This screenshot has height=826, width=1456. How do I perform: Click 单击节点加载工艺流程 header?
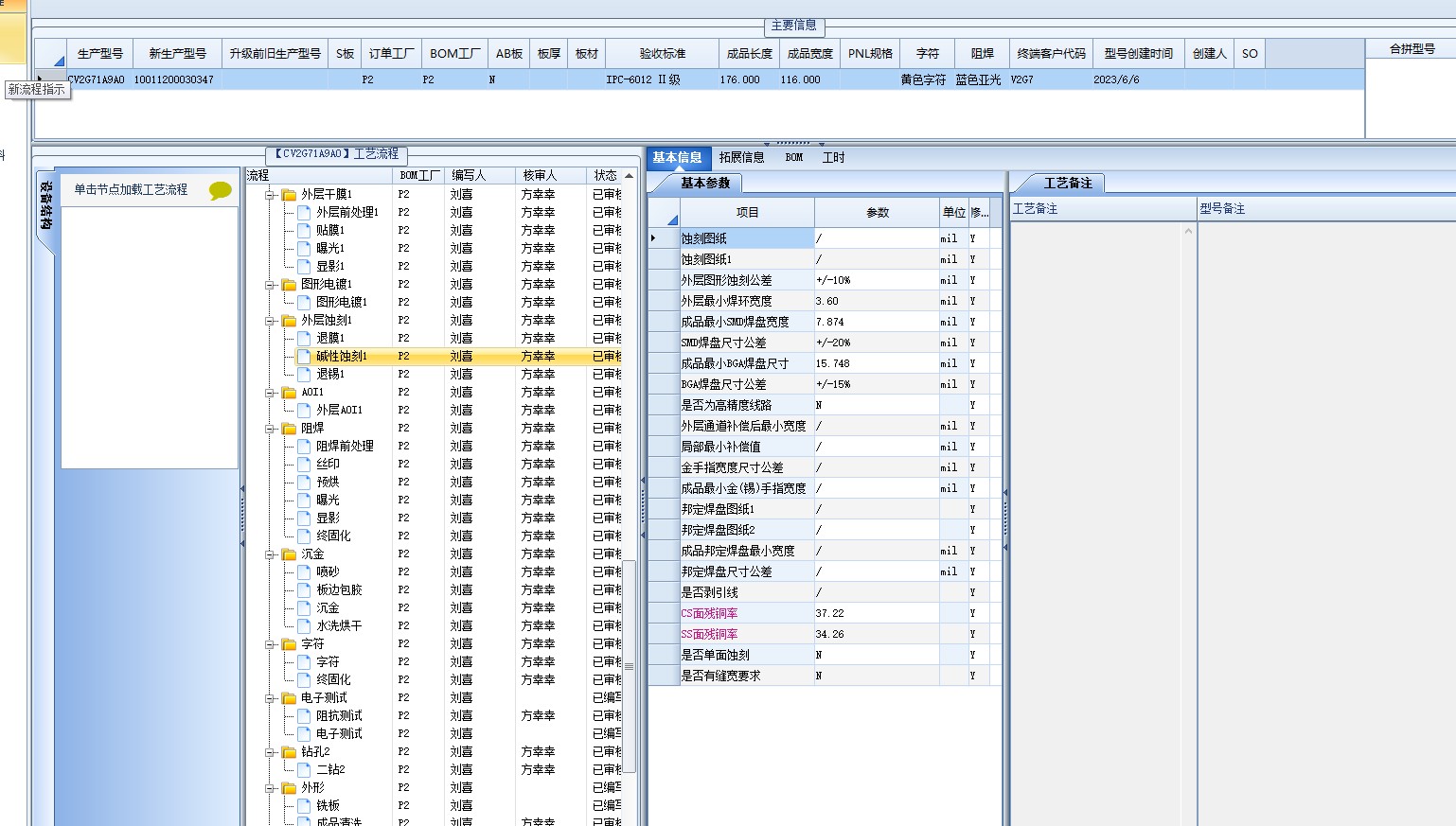(131, 189)
